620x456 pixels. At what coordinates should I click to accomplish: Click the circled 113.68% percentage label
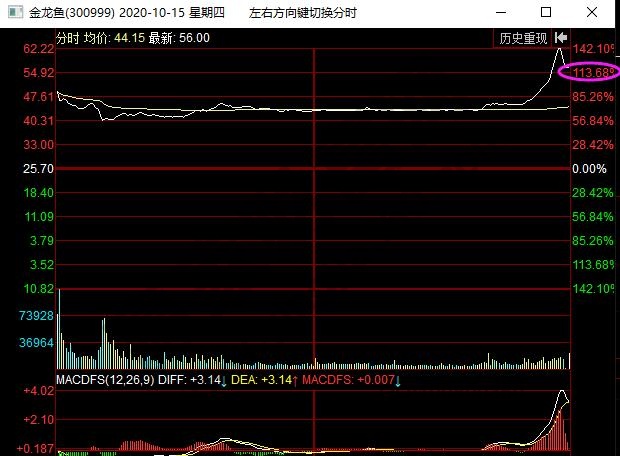pos(591,73)
